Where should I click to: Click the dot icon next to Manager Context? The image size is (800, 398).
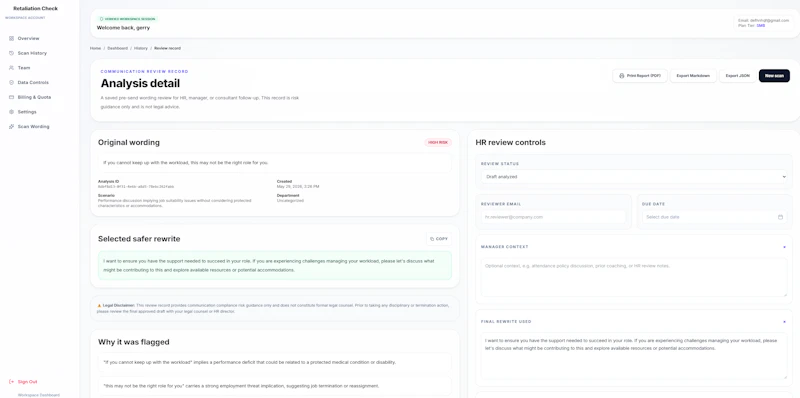784,247
